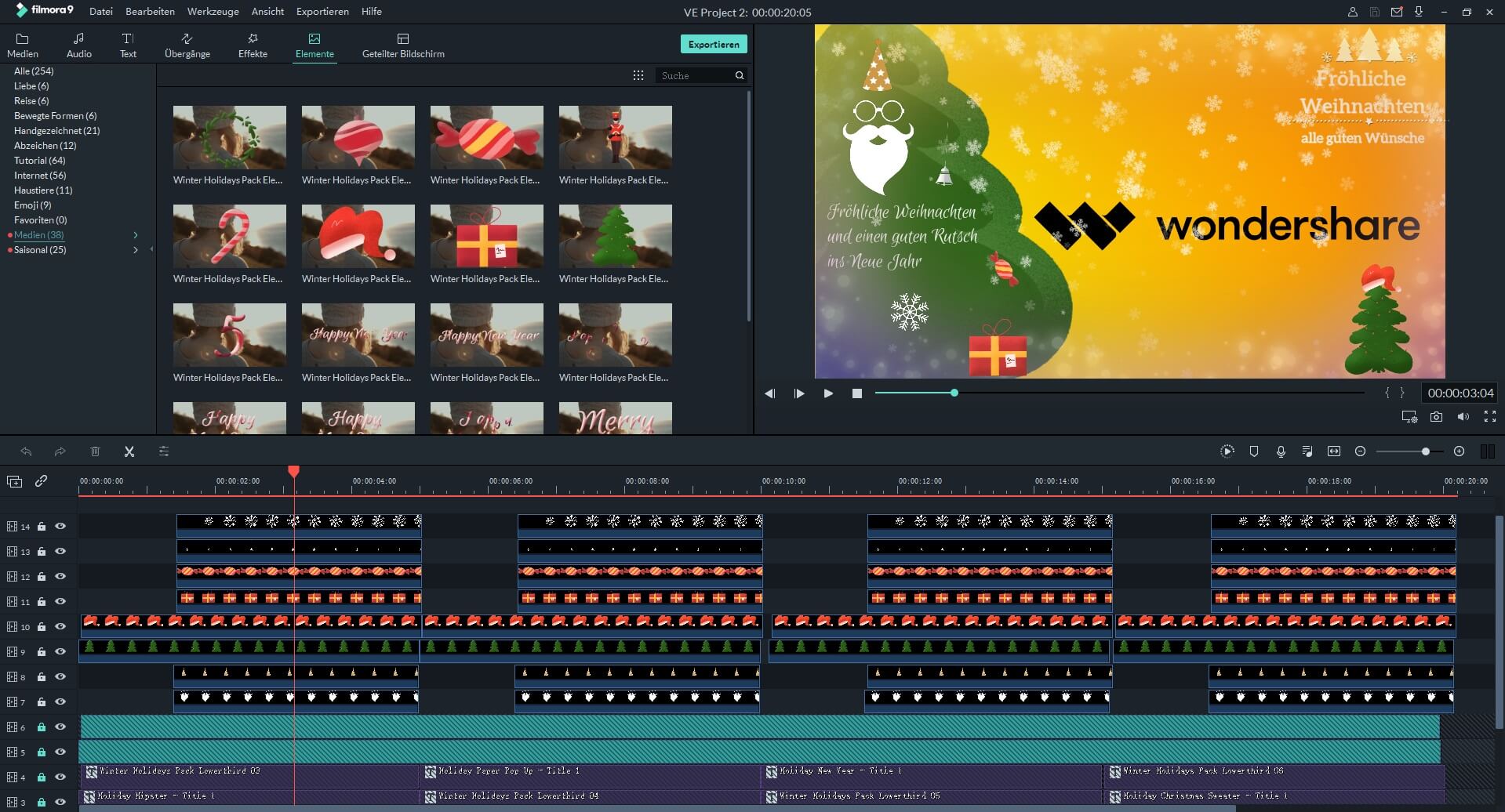Click the account user icon
This screenshot has height=812, width=1505.
click(x=1353, y=12)
